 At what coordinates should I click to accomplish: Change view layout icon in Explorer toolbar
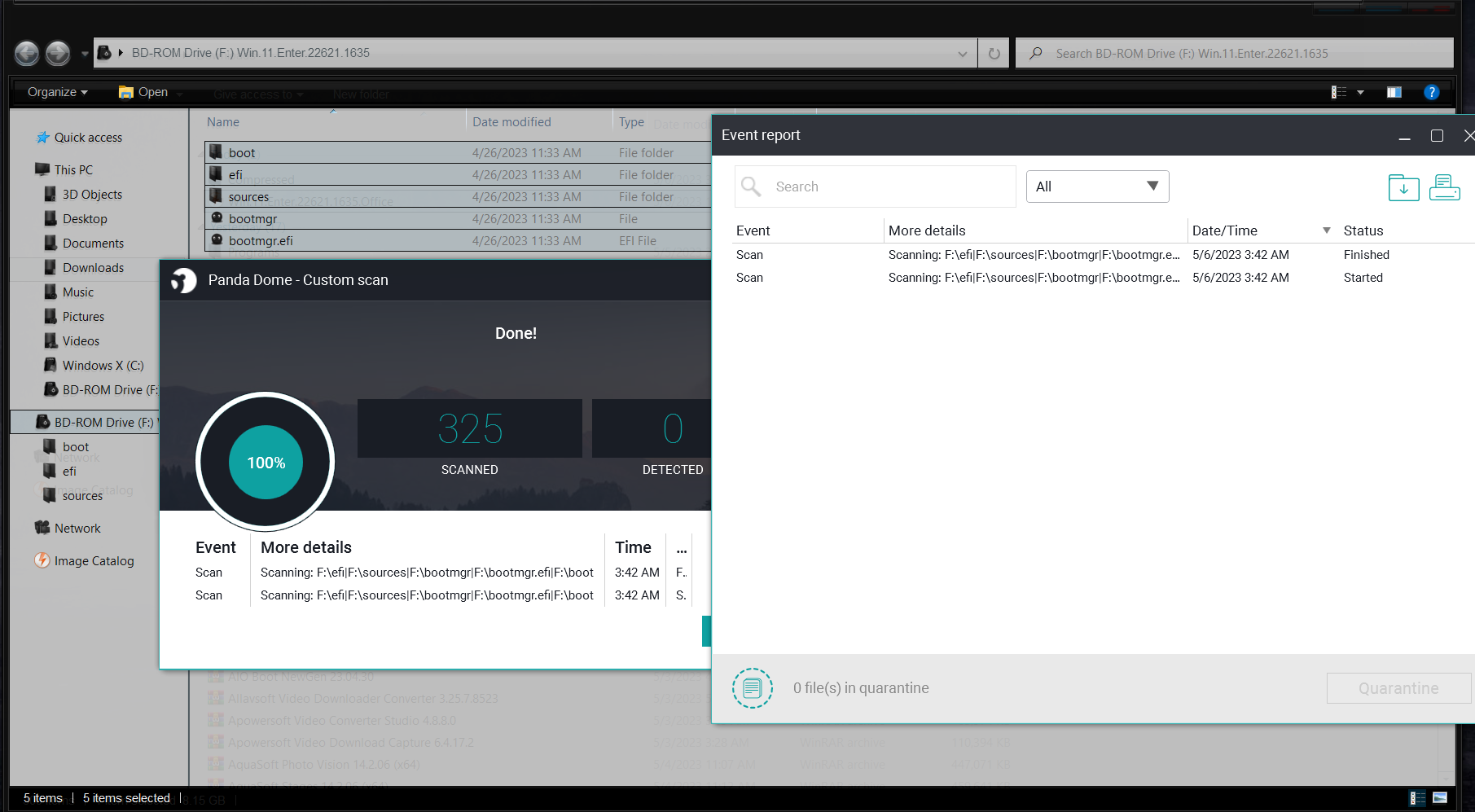tap(1339, 92)
